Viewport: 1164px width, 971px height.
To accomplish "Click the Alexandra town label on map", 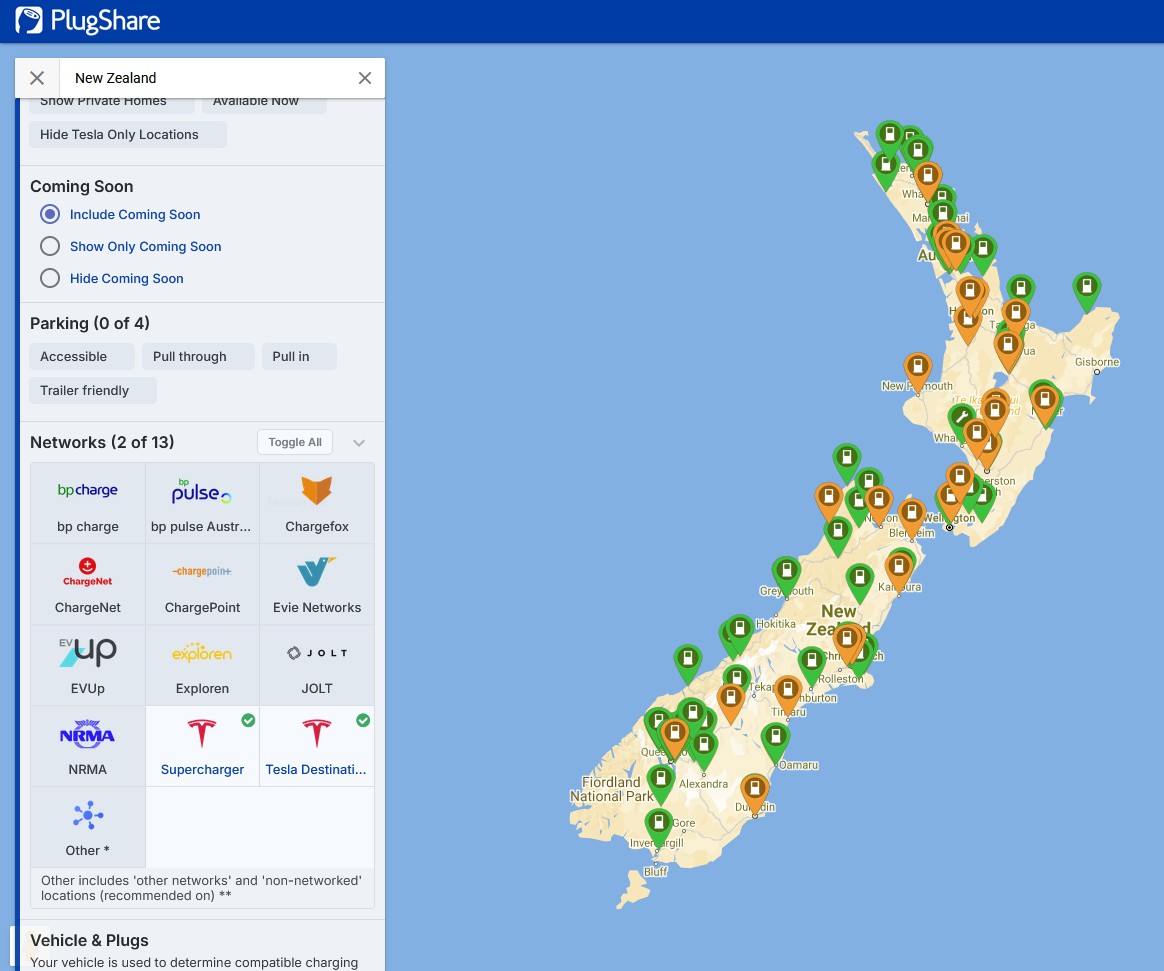I will coord(703,784).
